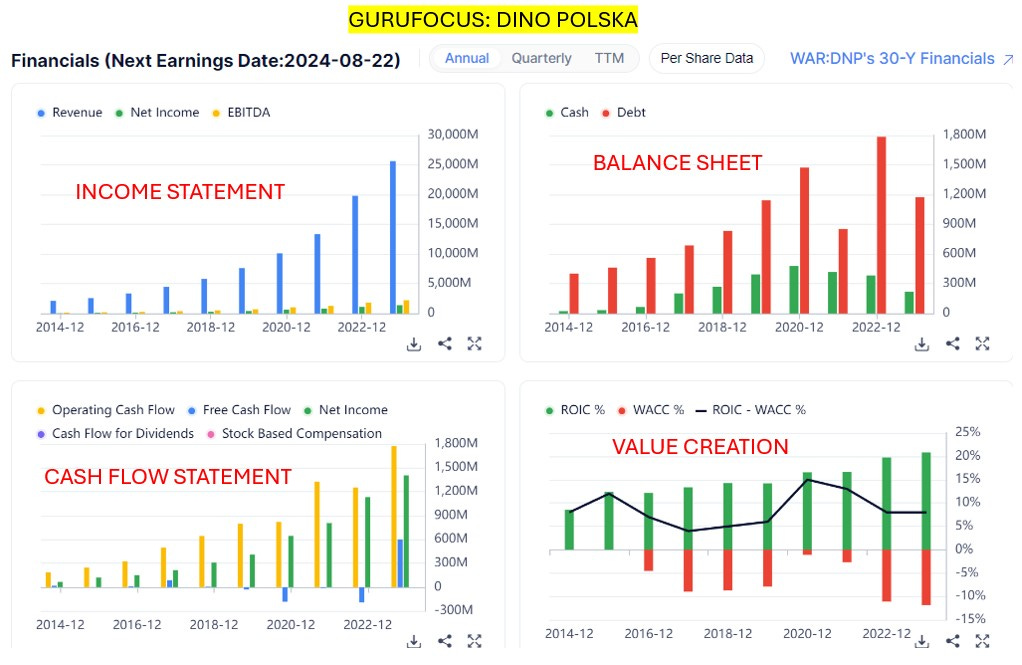Share the cash flow chart

(445, 641)
